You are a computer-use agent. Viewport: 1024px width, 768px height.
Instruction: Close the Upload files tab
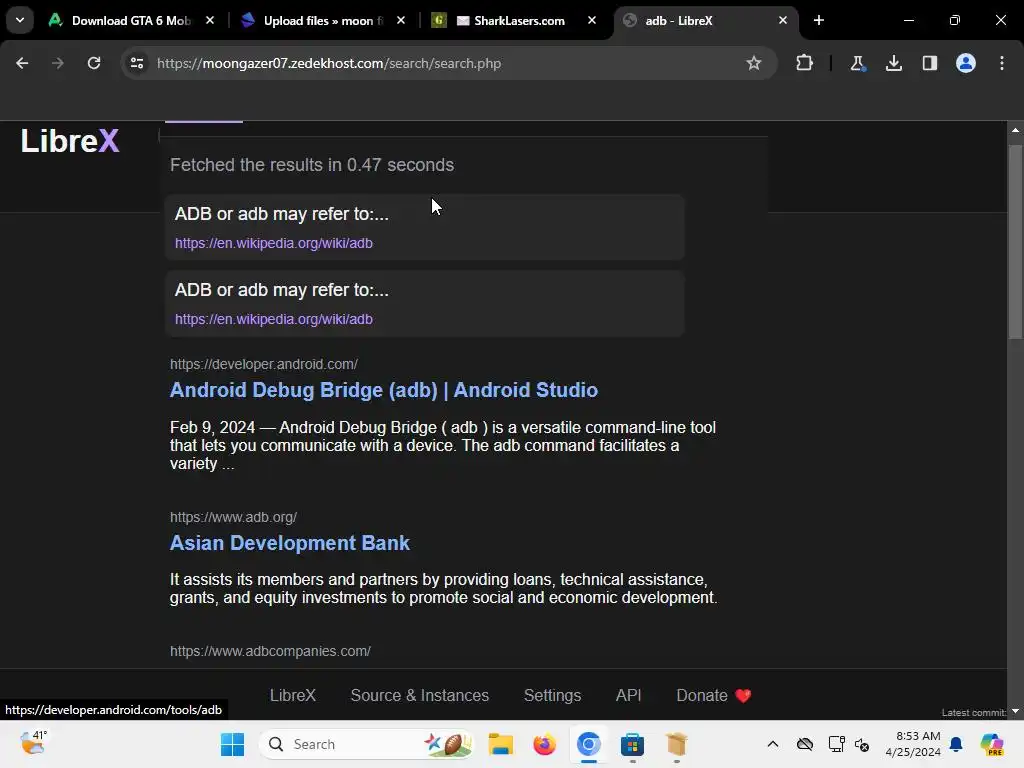401,20
